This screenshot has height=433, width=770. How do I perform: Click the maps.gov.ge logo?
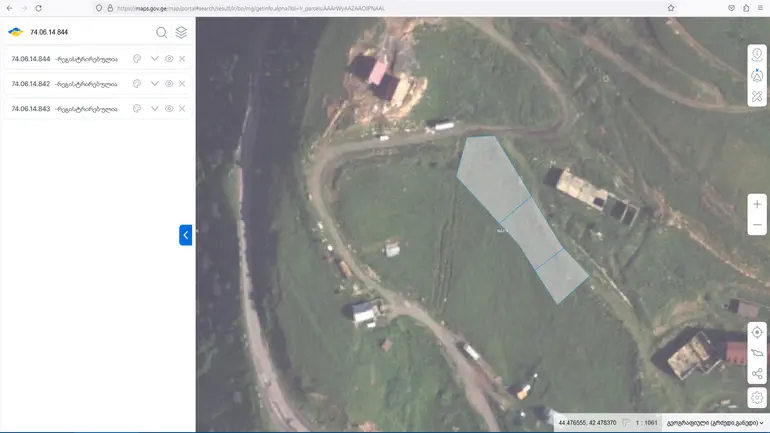tap(16, 32)
